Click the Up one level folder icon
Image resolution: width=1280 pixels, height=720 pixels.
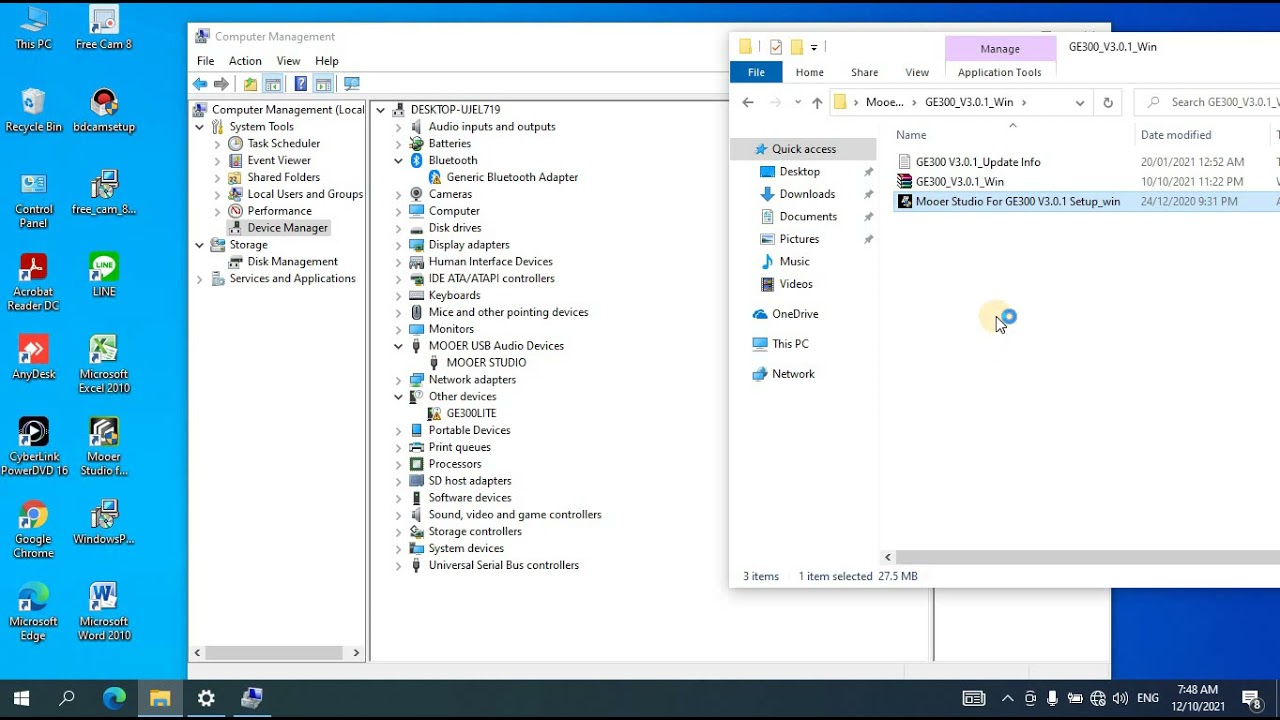tap(250, 84)
